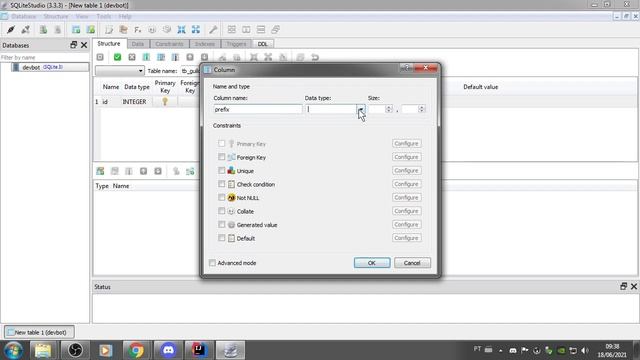Click the Filter by name field

pos(44,58)
